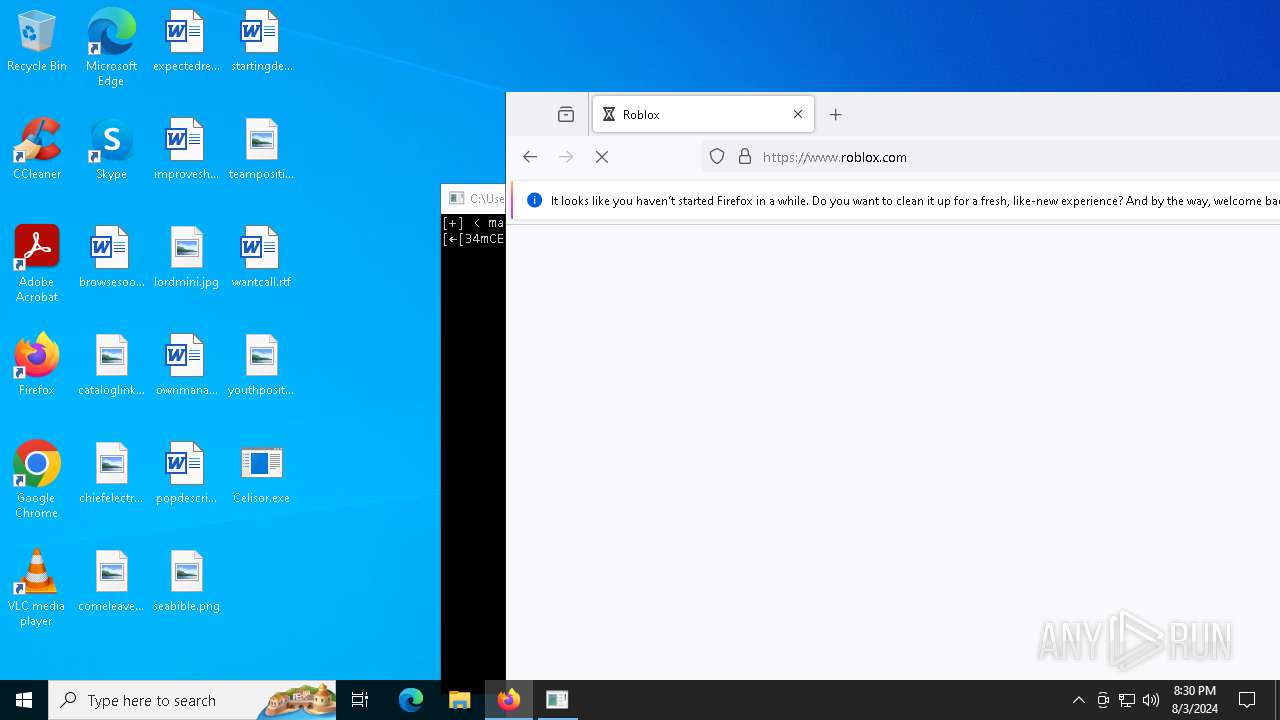Select the browsesoo... Word document
This screenshot has height=720, width=1280.
coord(111,258)
